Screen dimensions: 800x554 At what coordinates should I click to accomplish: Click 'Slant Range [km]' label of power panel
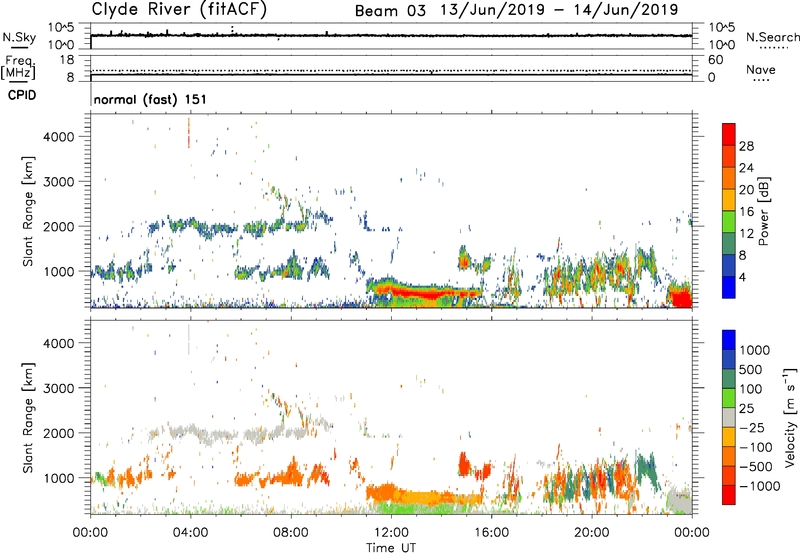28,211
